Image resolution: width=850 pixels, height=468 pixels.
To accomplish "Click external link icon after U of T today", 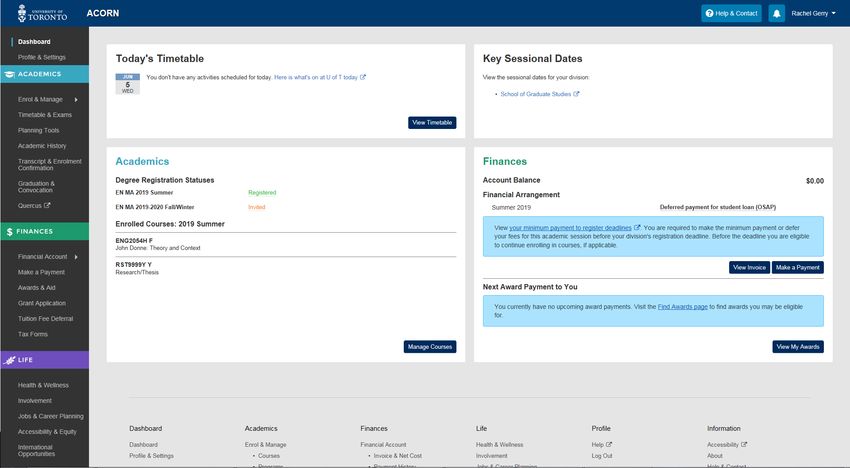I will click(363, 77).
